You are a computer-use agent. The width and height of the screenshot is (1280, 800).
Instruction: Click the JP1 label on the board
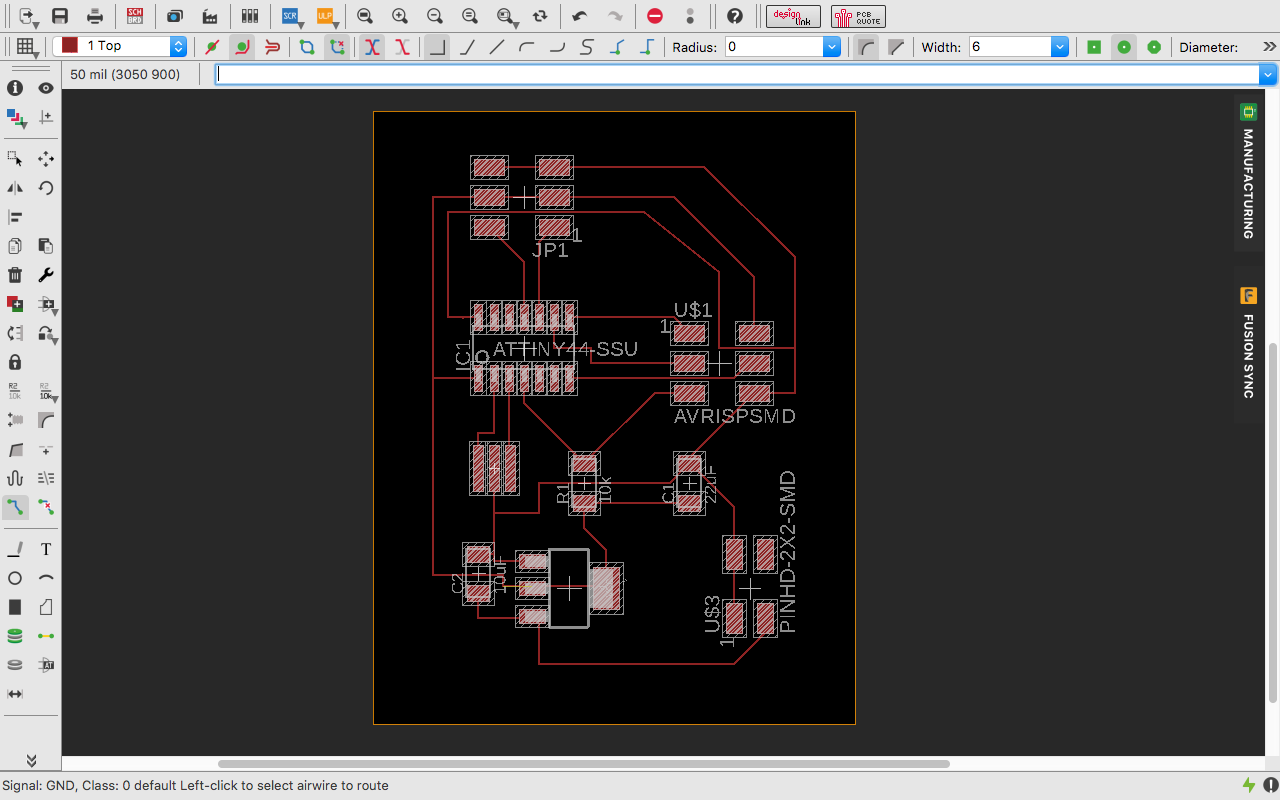[x=550, y=250]
